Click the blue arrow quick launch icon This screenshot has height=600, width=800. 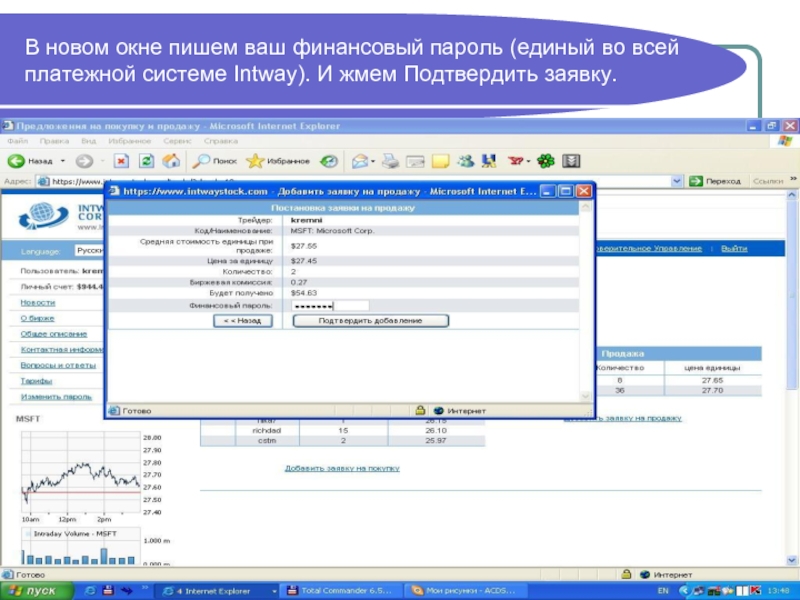point(126,591)
